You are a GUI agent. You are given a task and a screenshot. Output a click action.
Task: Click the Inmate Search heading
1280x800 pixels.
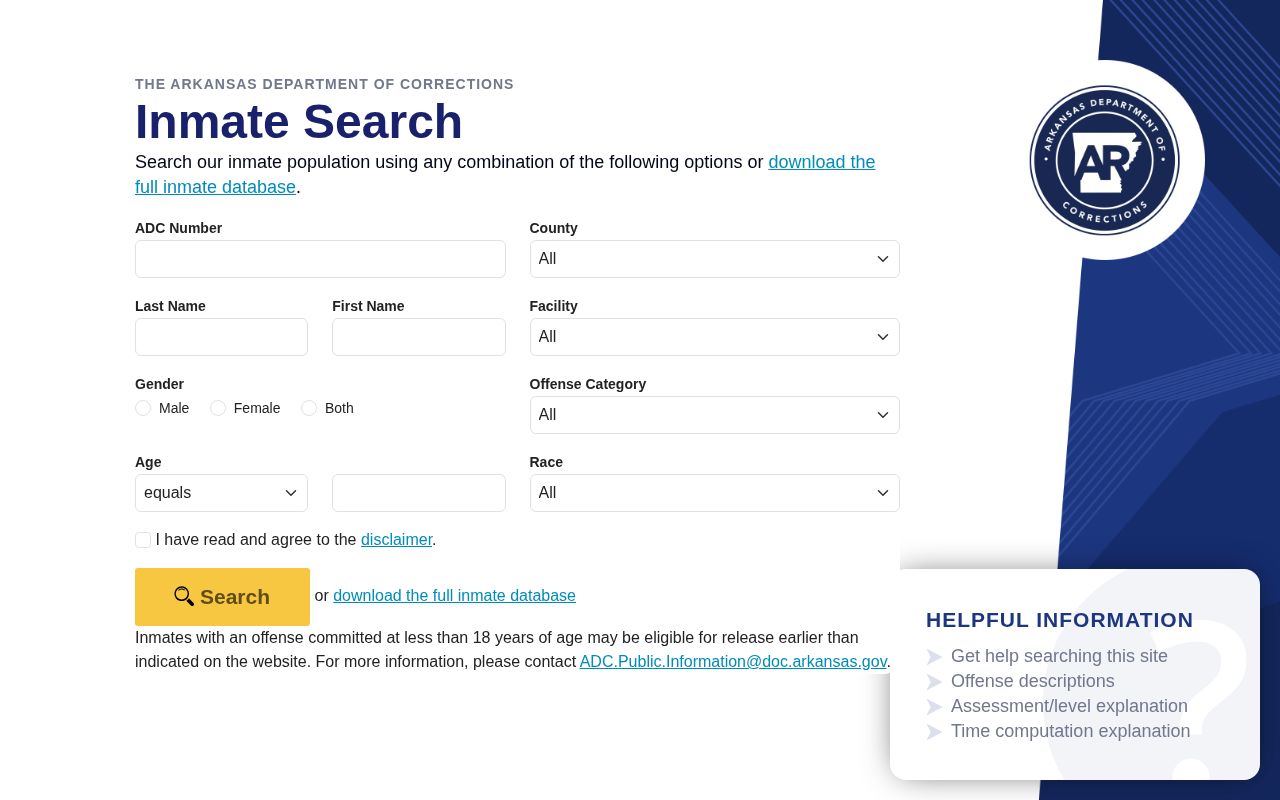pos(299,122)
